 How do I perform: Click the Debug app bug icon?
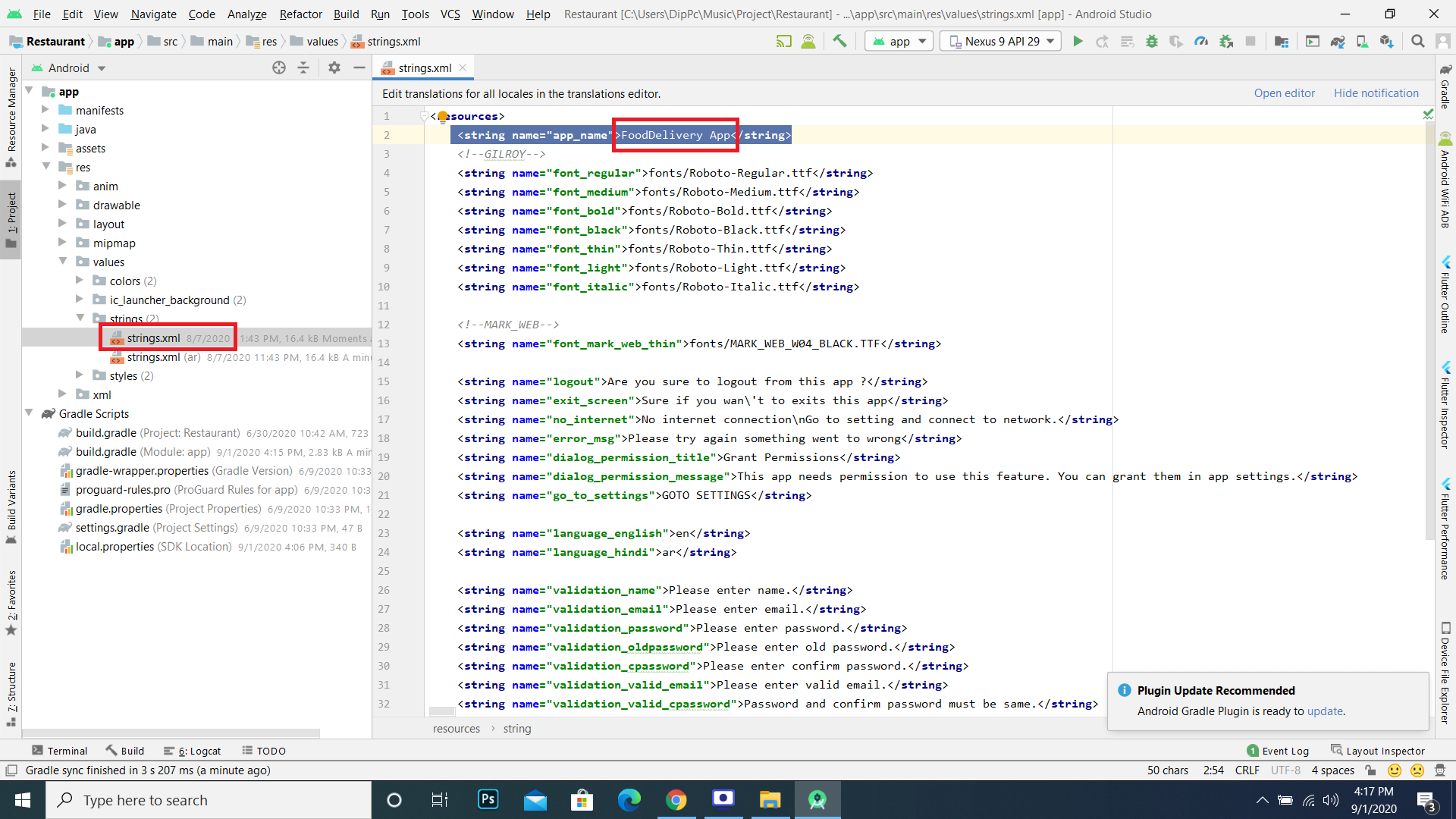pos(1152,42)
